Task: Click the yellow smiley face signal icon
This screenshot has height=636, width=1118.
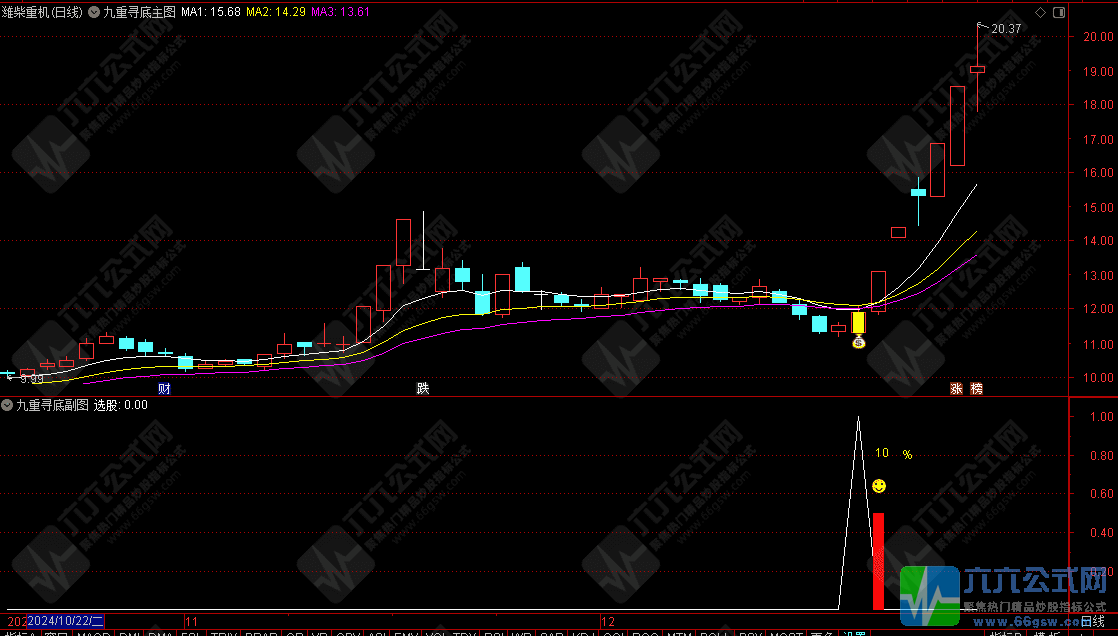Action: 879,486
